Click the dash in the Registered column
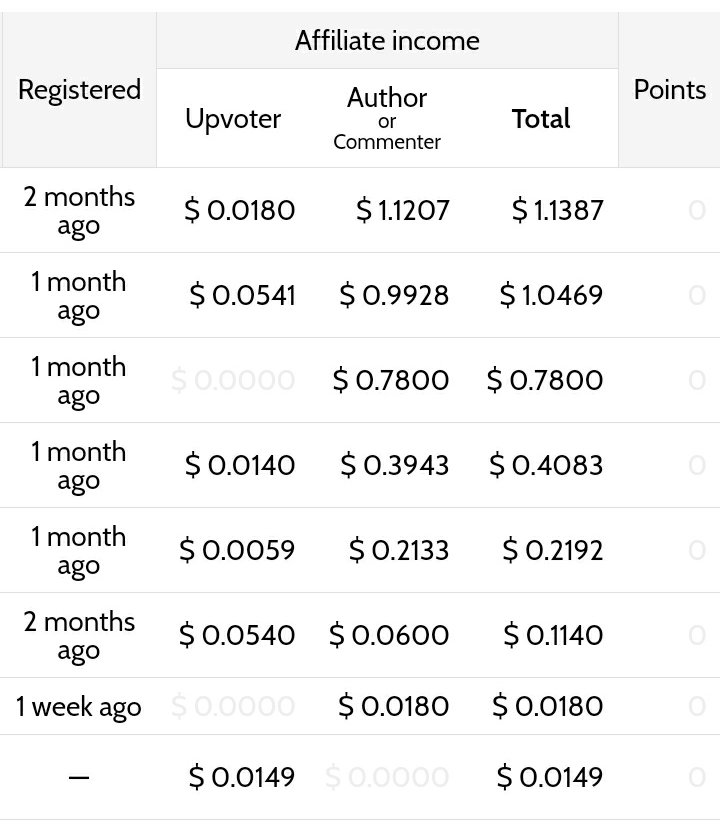 coord(79,777)
